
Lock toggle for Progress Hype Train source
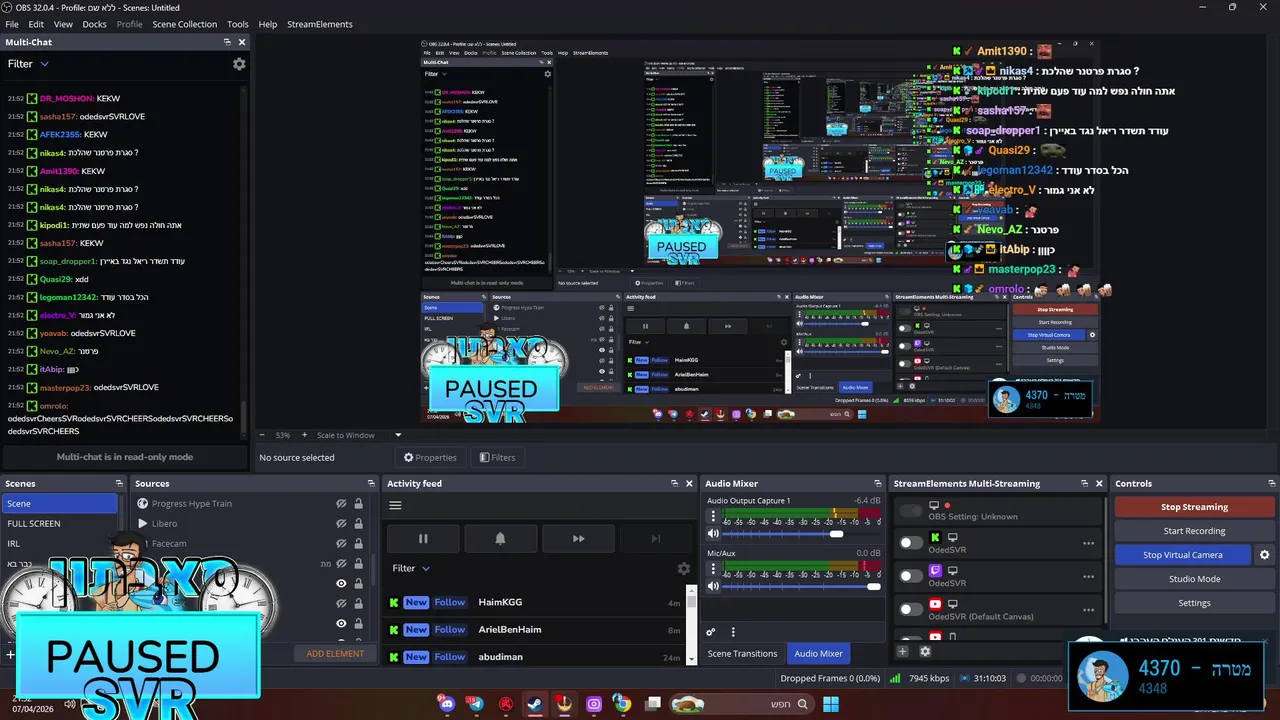[x=358, y=504]
